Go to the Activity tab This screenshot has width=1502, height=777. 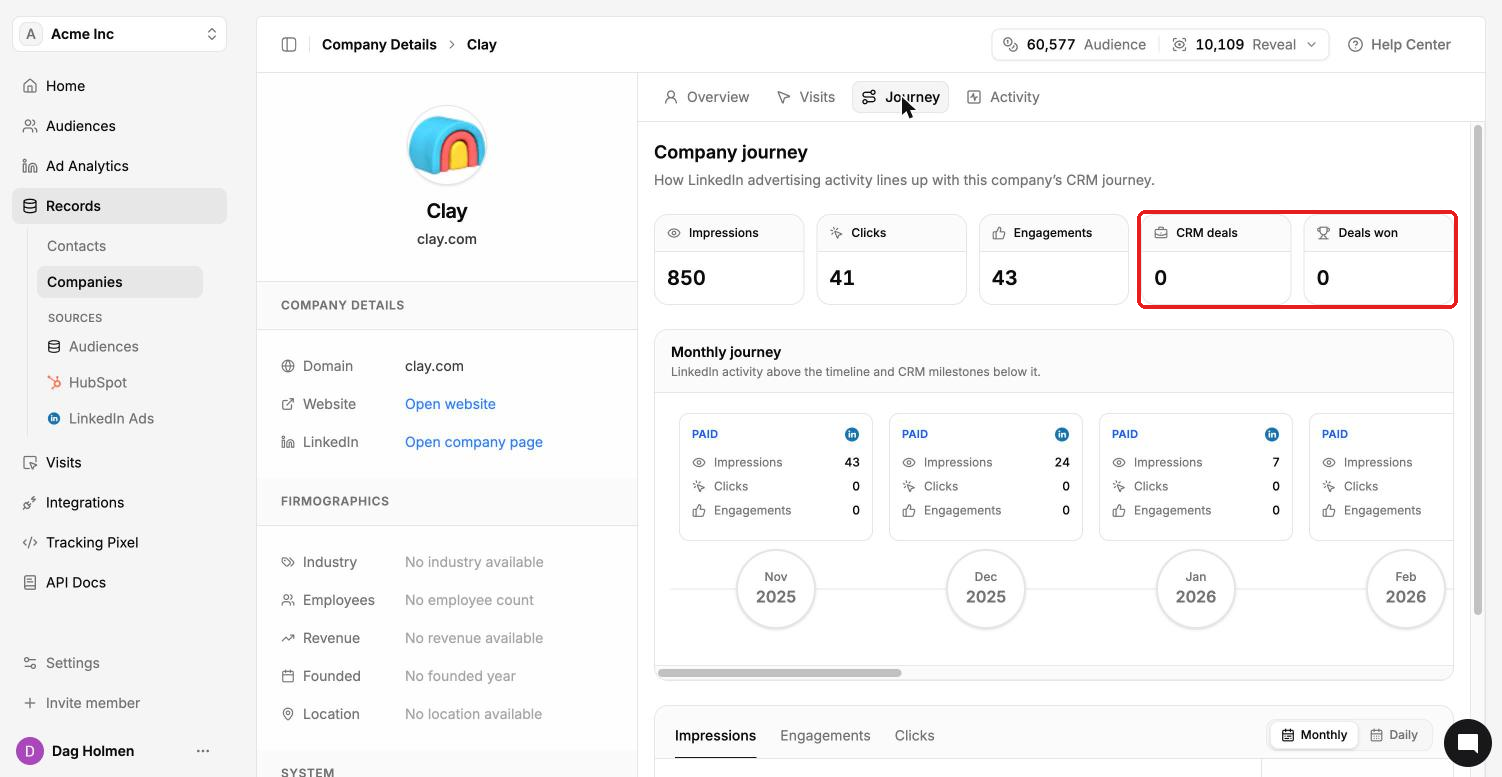coord(1003,97)
